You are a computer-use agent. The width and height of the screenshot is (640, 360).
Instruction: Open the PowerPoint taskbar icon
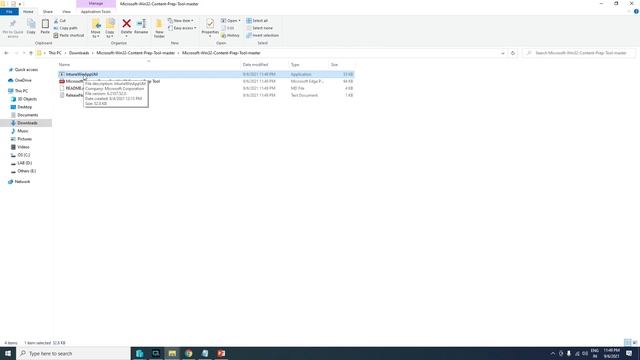coord(221,353)
